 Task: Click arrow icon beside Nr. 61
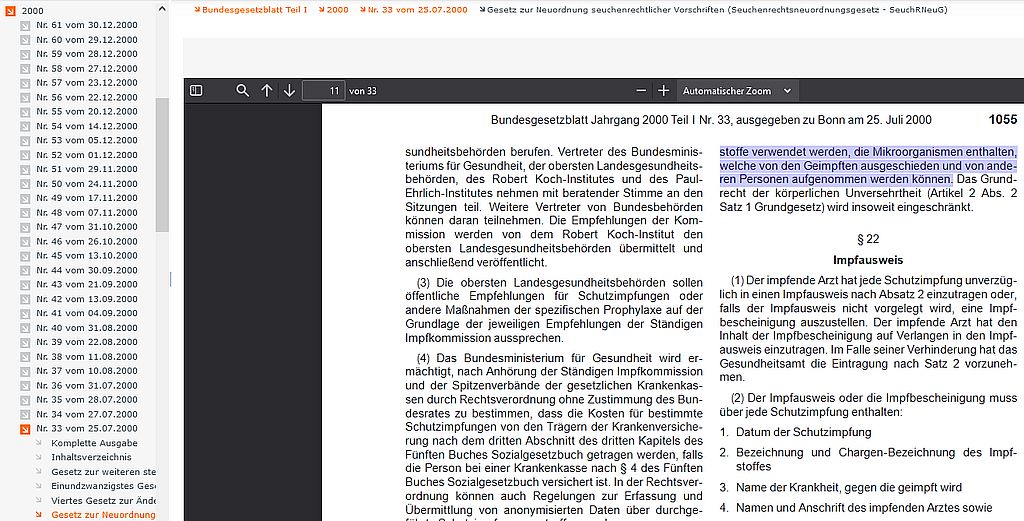click(25, 25)
